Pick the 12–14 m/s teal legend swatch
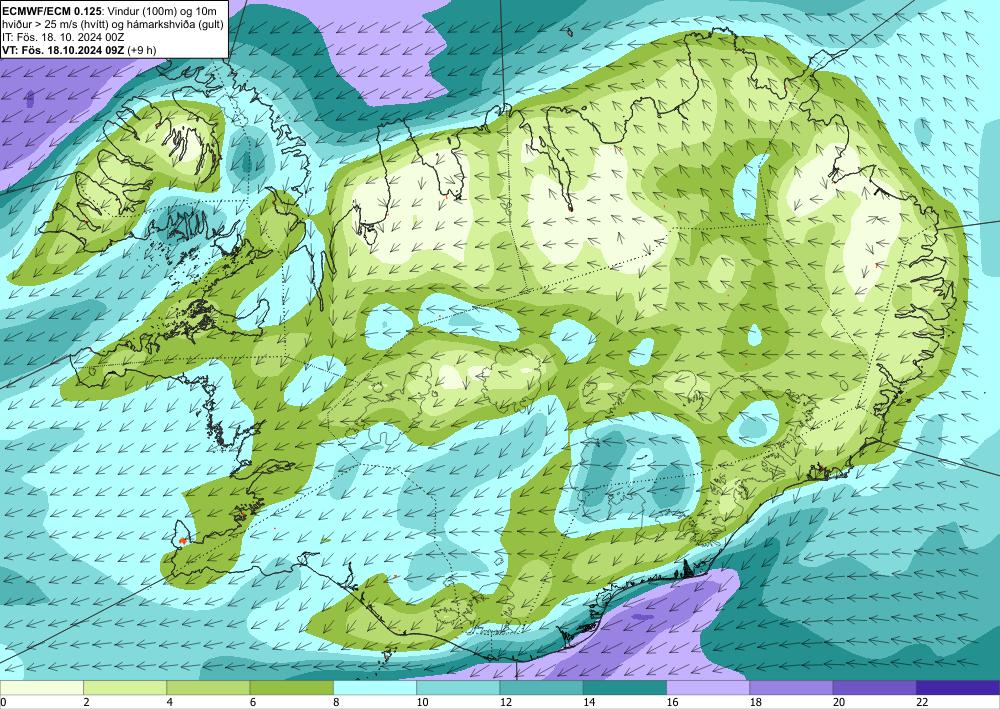Image resolution: width=1000 pixels, height=709 pixels. click(541, 687)
